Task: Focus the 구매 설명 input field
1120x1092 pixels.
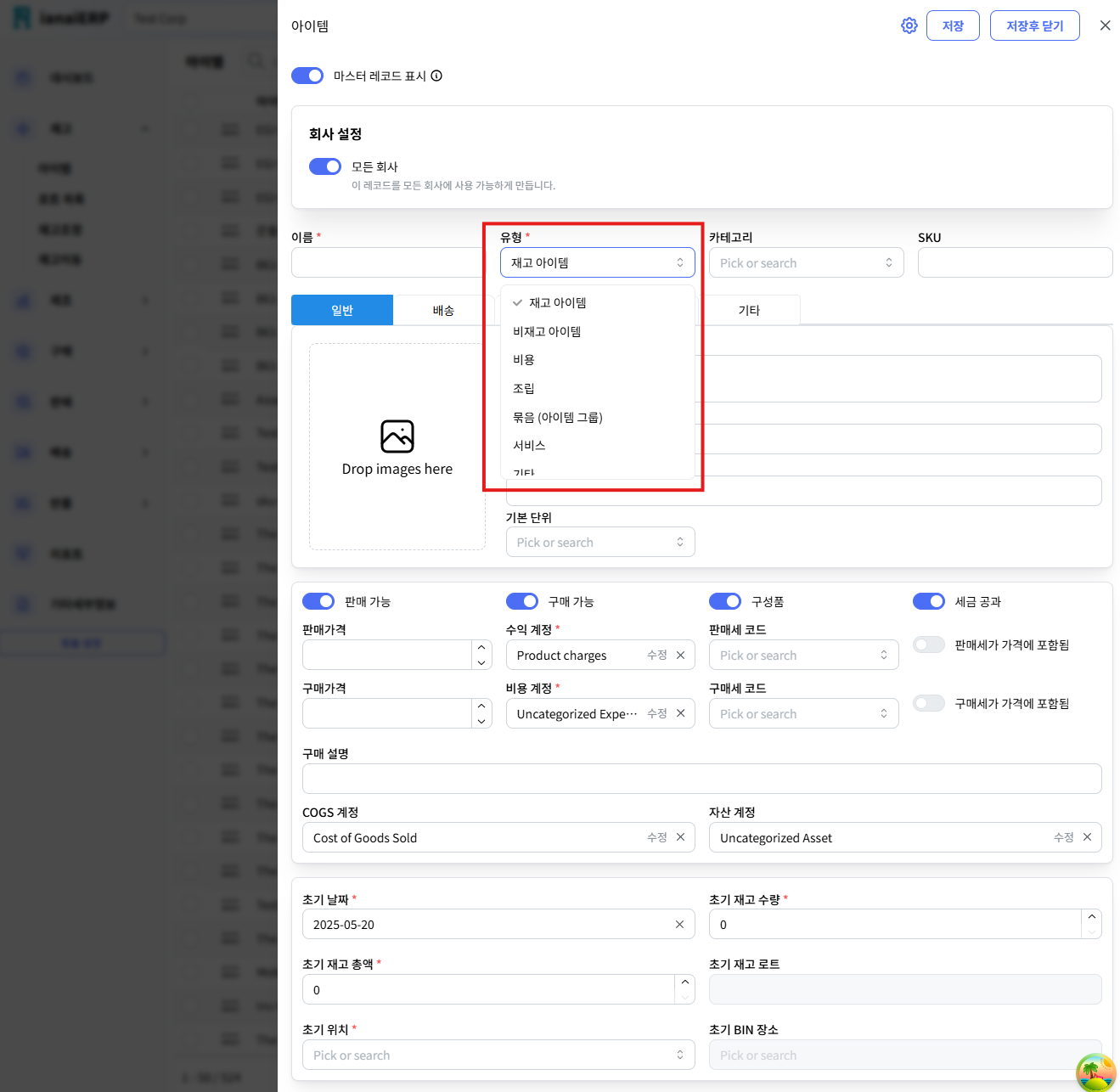Action: click(x=702, y=779)
